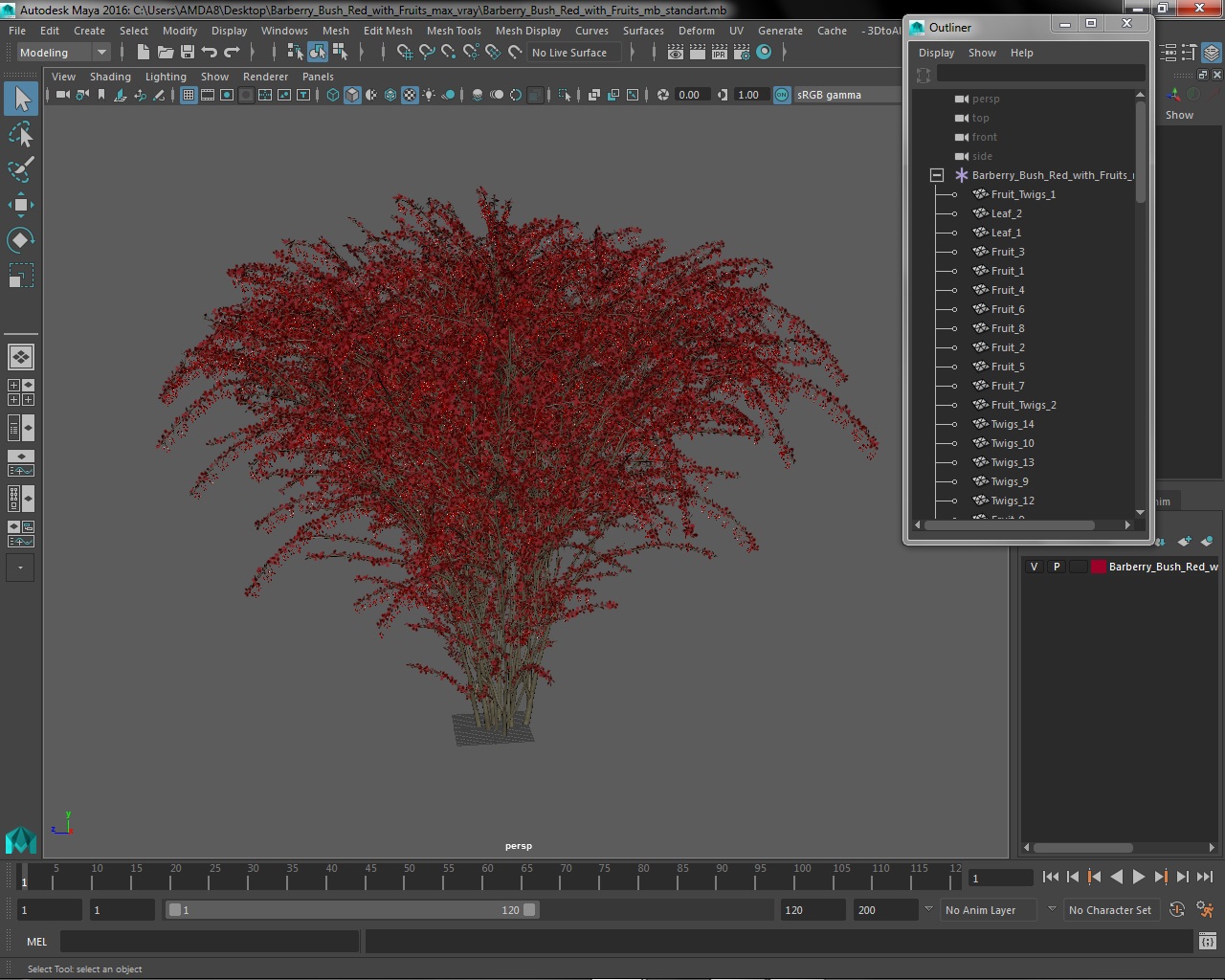Undo the last action
Screen dimensions: 1225x980
pyautogui.click(x=210, y=53)
